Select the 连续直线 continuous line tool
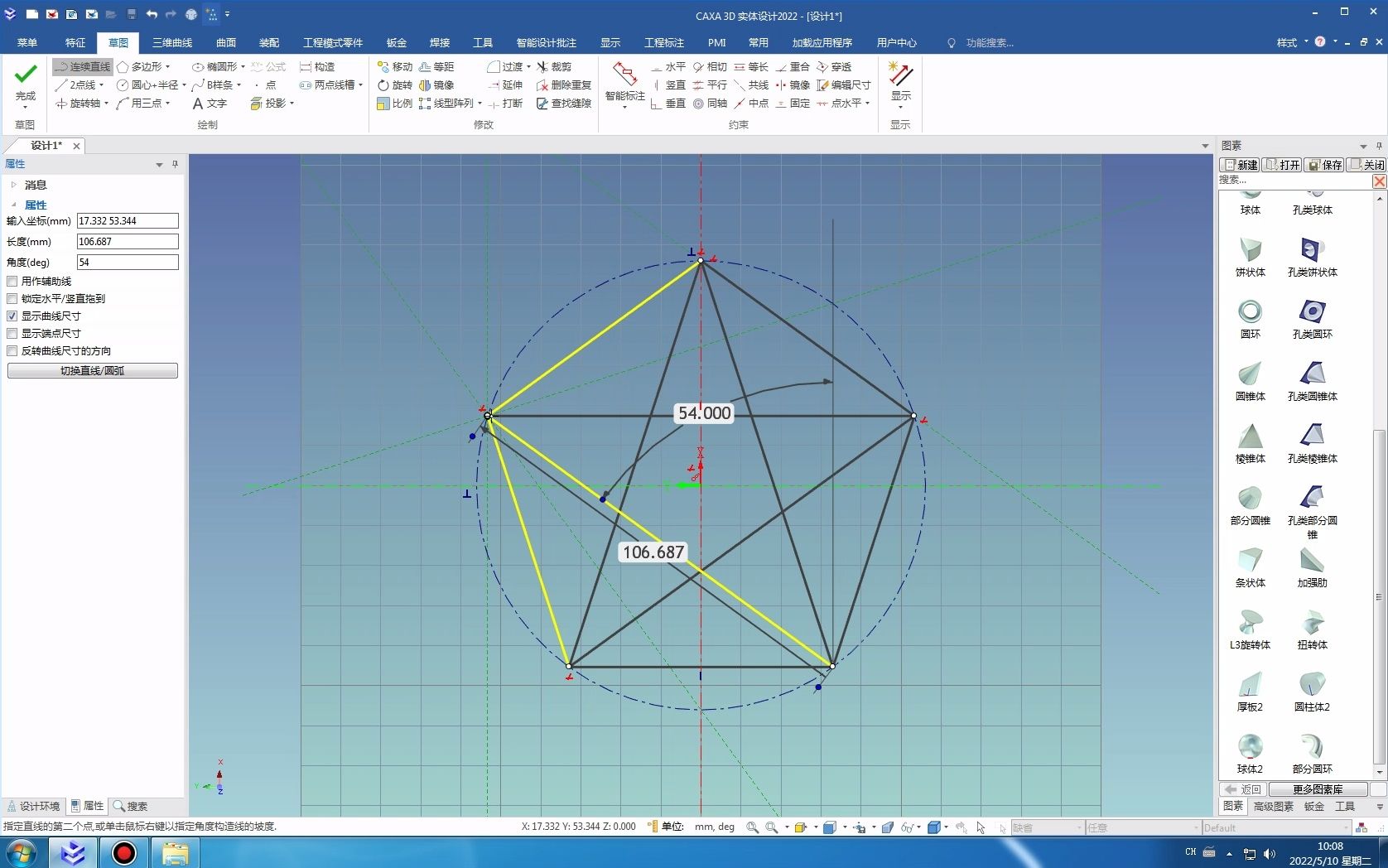This screenshot has width=1388, height=868. click(x=82, y=66)
